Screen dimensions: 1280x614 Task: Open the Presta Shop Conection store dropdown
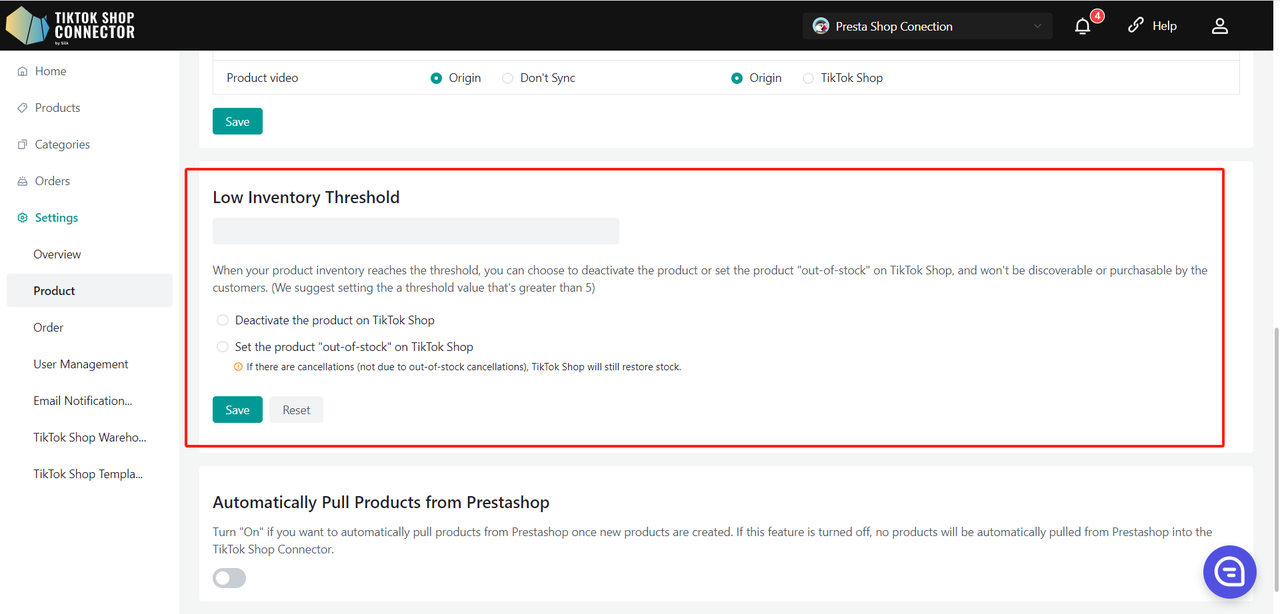[927, 26]
